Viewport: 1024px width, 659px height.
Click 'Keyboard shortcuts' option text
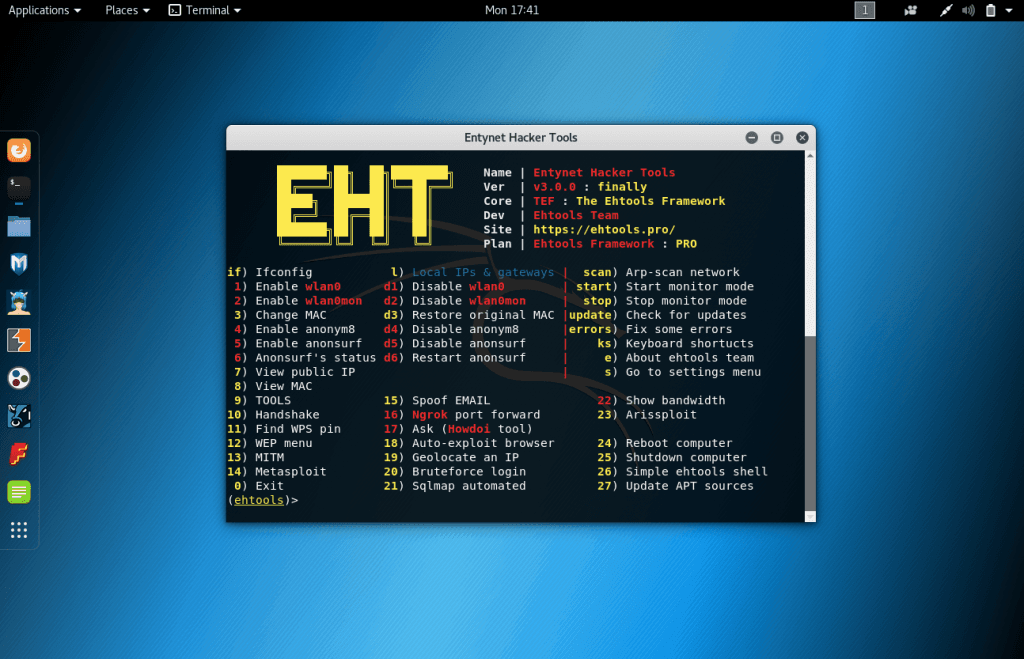(x=690, y=344)
